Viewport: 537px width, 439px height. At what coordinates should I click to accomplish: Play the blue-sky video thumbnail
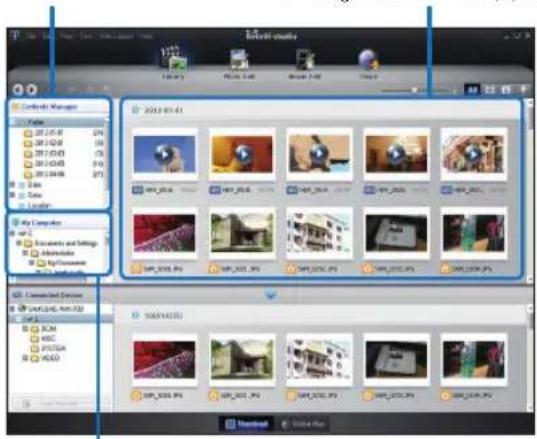click(165, 154)
